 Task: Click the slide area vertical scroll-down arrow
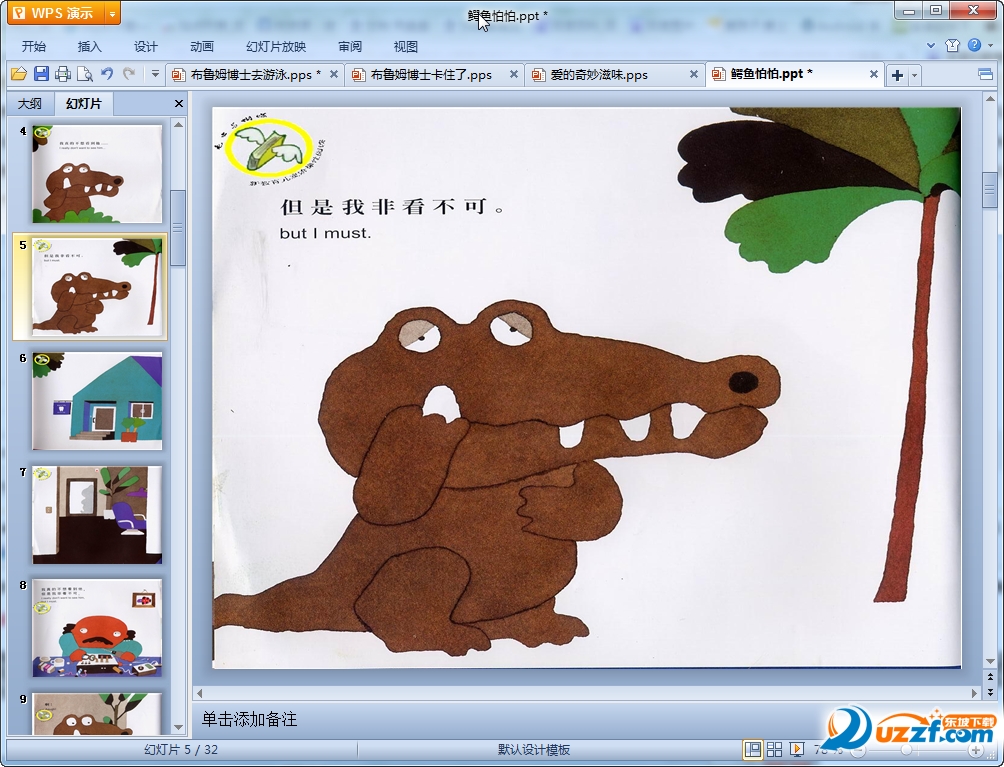click(x=990, y=661)
